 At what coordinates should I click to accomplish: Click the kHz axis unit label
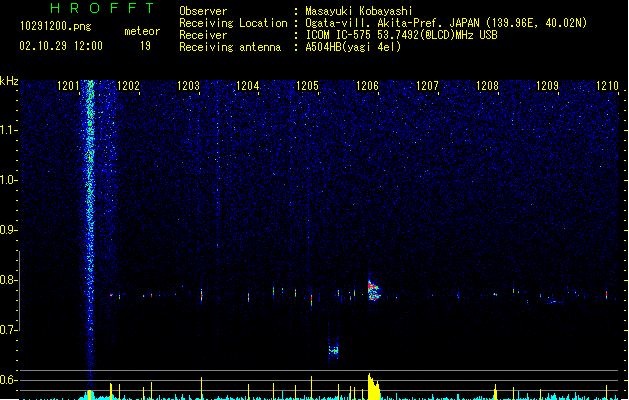(x=9, y=81)
